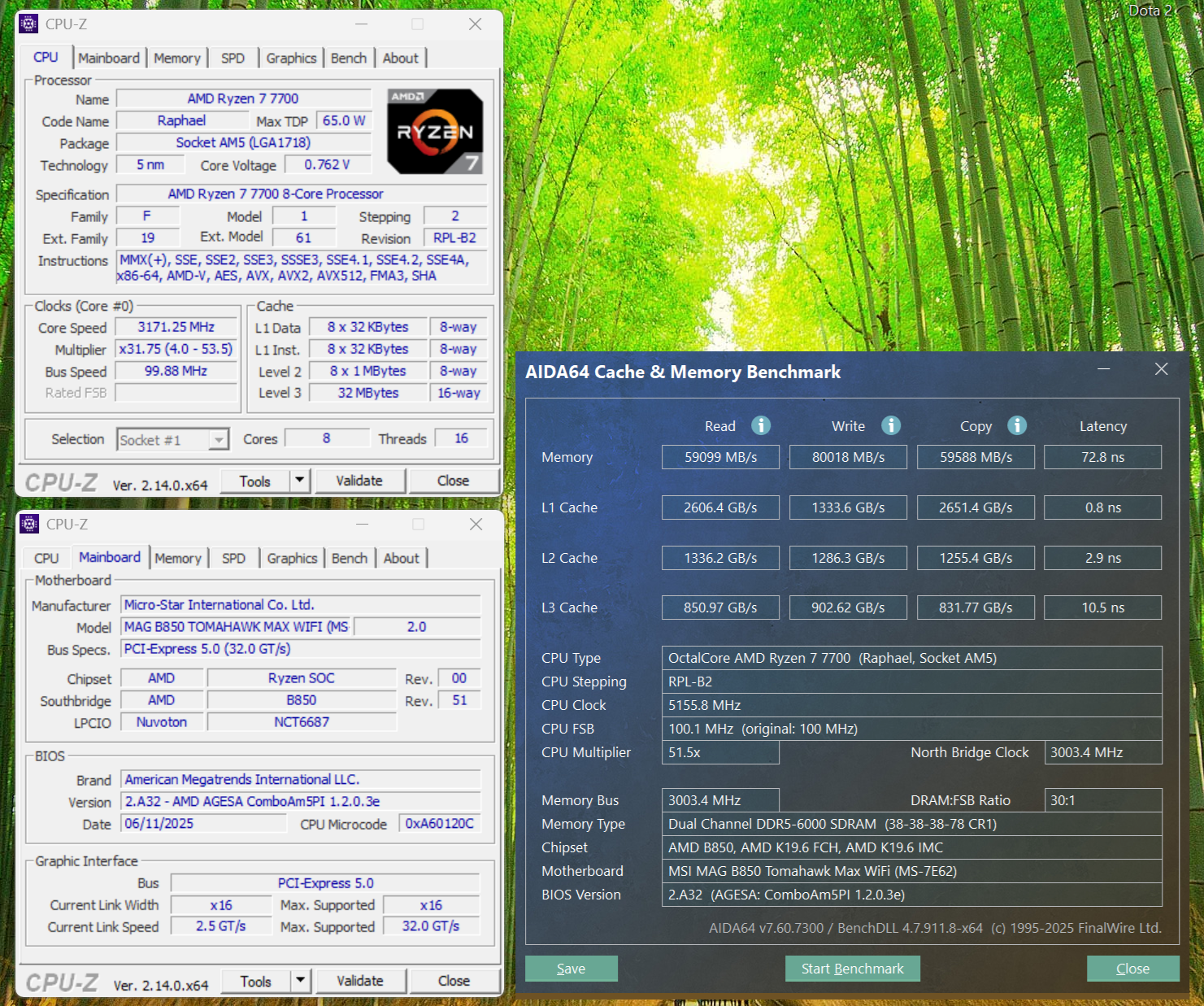
Task: Open Memory tab in top CPU-Z
Action: pos(177,58)
